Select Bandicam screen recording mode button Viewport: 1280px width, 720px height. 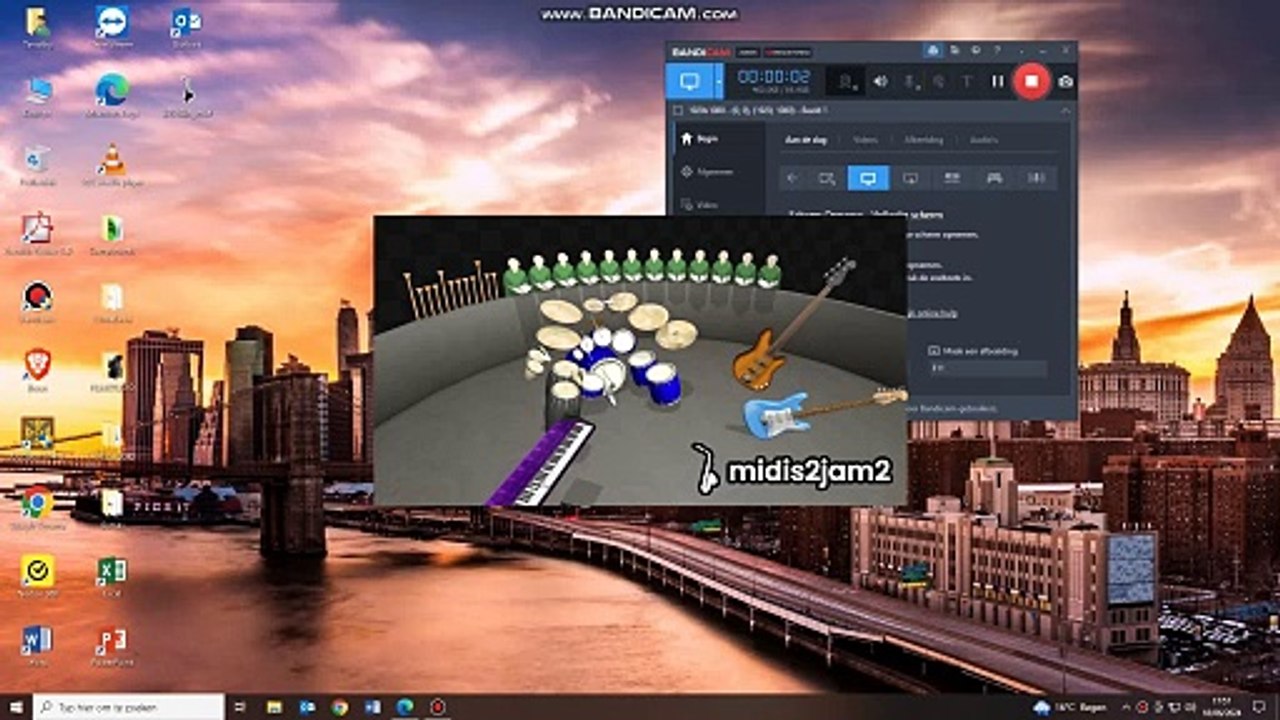[689, 81]
